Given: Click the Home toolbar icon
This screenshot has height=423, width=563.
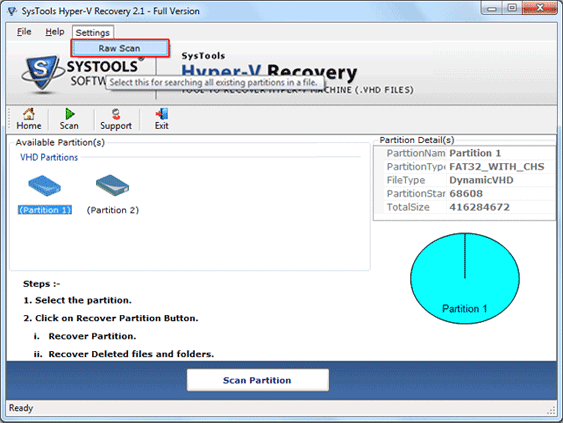Looking at the screenshot, I should click(x=29, y=119).
